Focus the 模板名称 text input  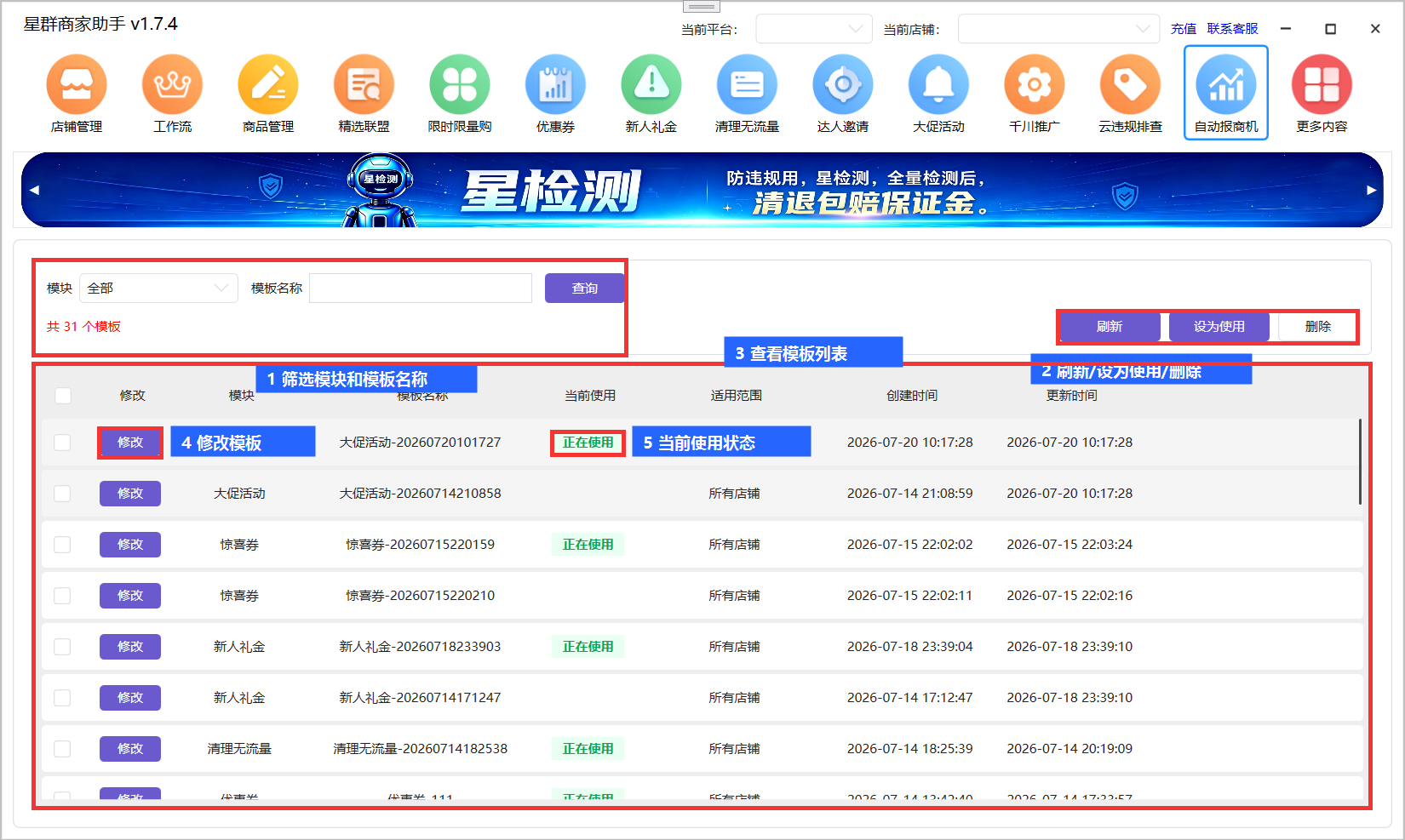pos(421,289)
